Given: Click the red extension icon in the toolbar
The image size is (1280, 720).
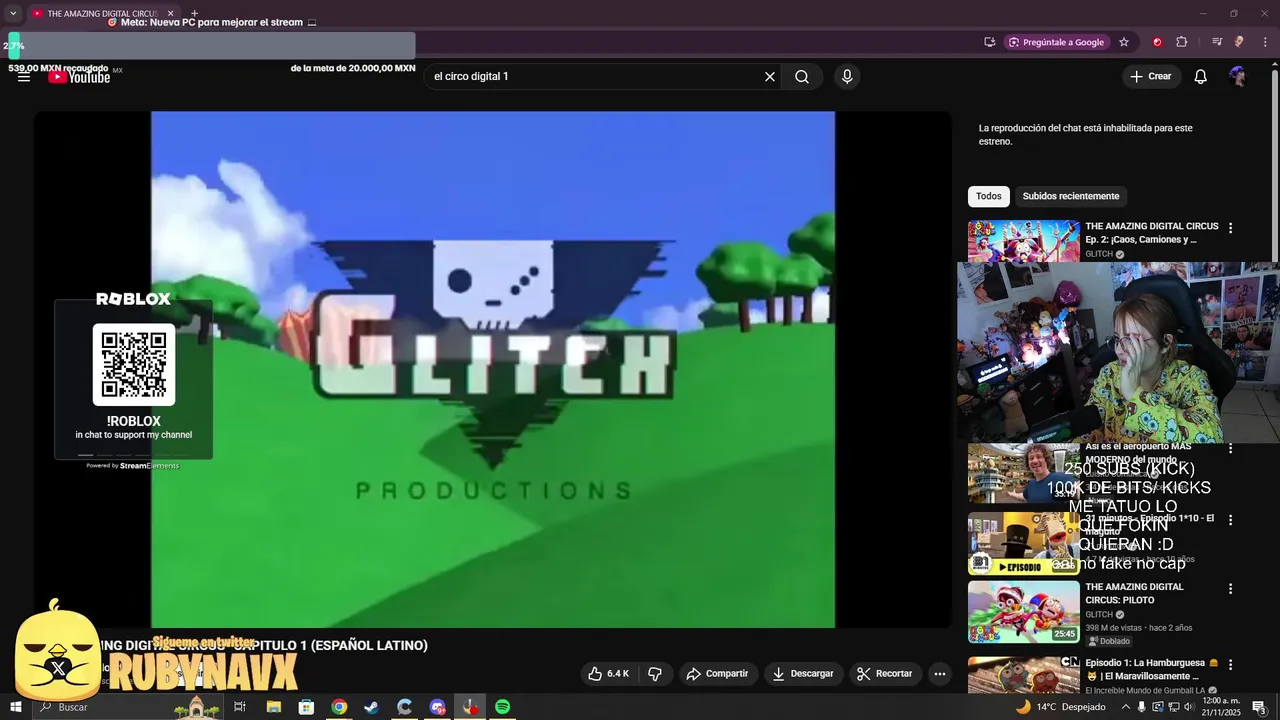Looking at the screenshot, I should pyautogui.click(x=1157, y=42).
